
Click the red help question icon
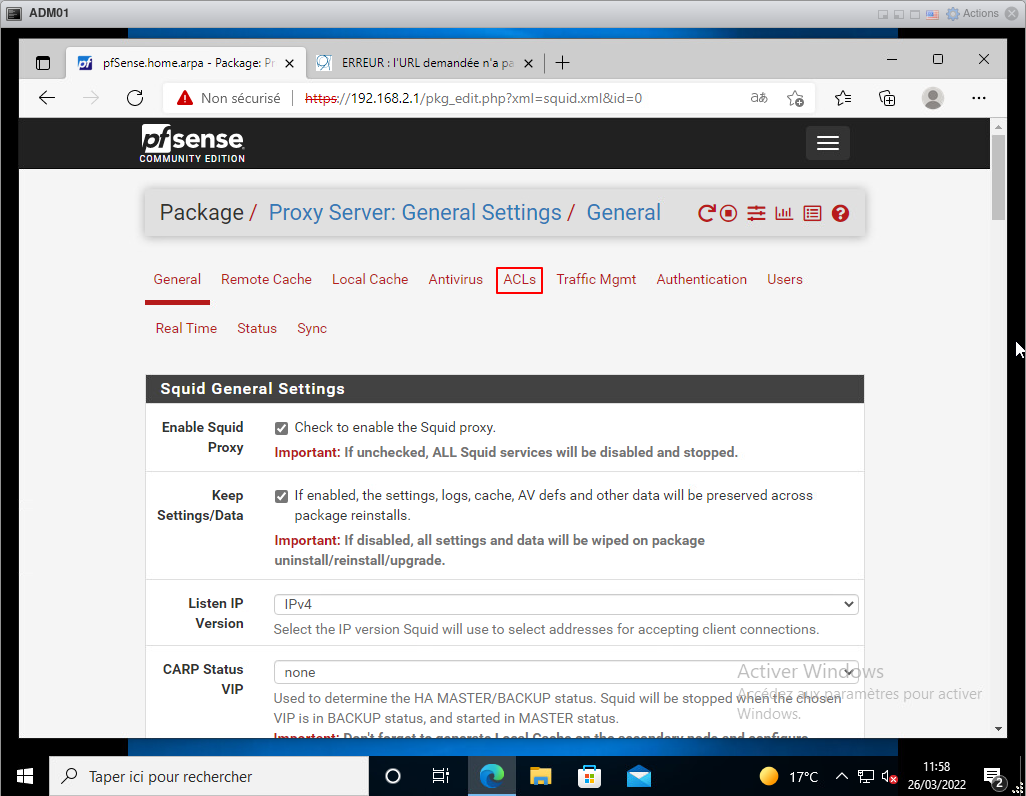[840, 213]
